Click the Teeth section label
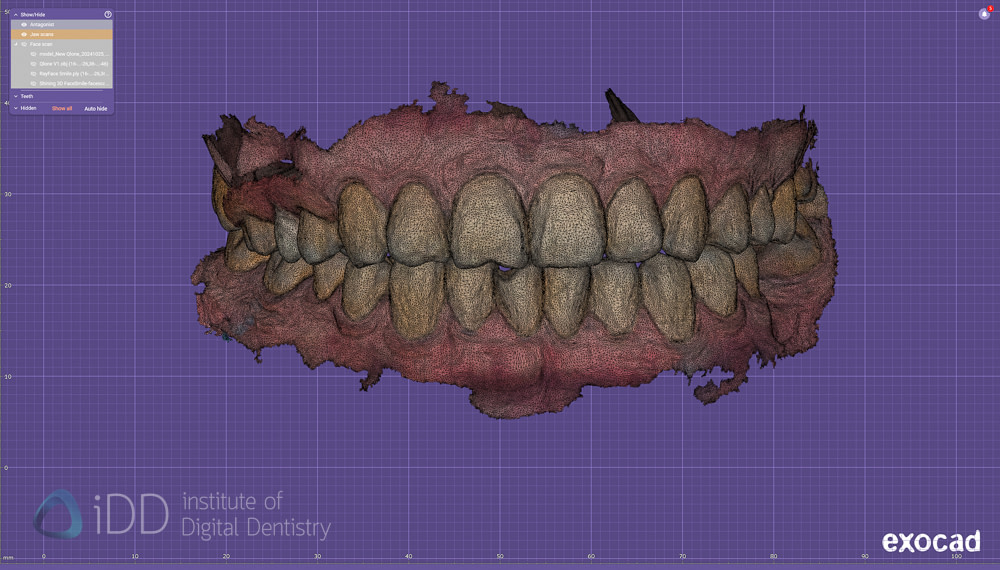The height and width of the screenshot is (570, 1000). click(x=27, y=96)
